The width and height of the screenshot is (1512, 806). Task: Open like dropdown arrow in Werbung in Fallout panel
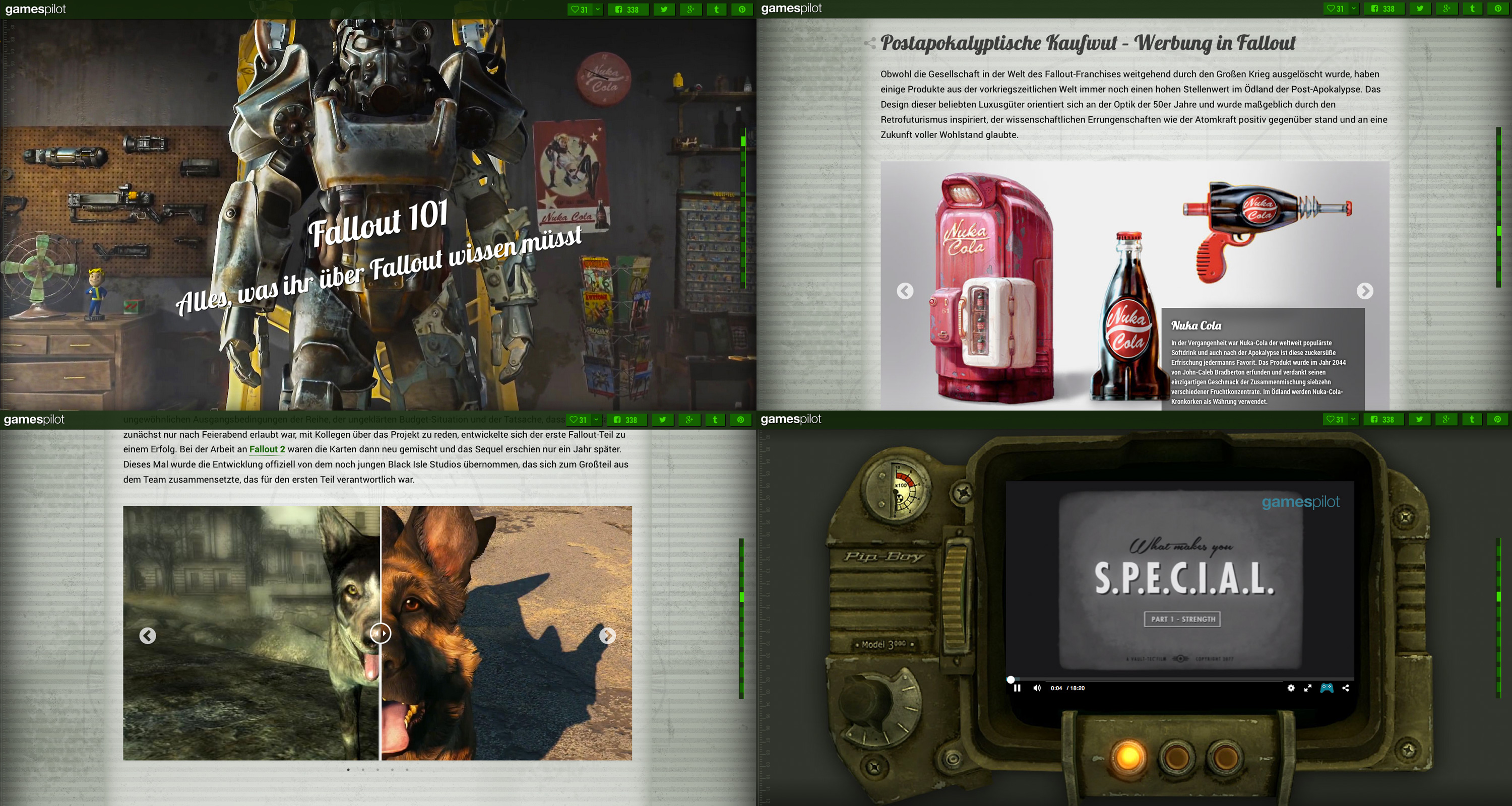1354,8
